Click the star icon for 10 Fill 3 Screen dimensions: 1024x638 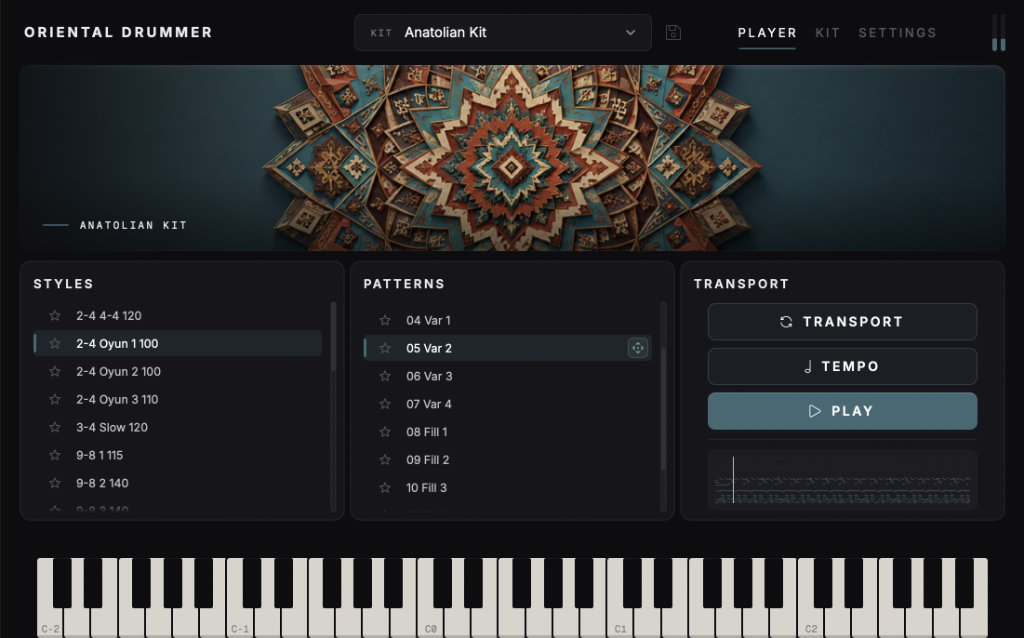coord(385,487)
